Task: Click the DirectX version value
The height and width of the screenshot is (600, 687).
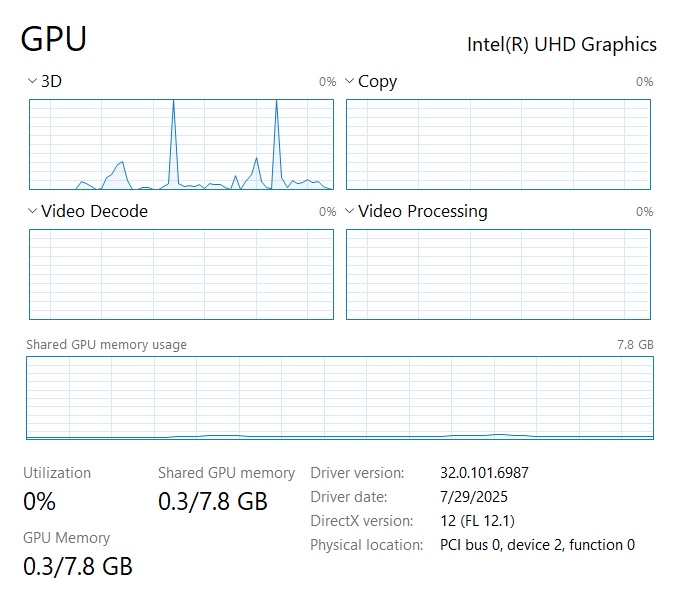Action: coord(477,521)
